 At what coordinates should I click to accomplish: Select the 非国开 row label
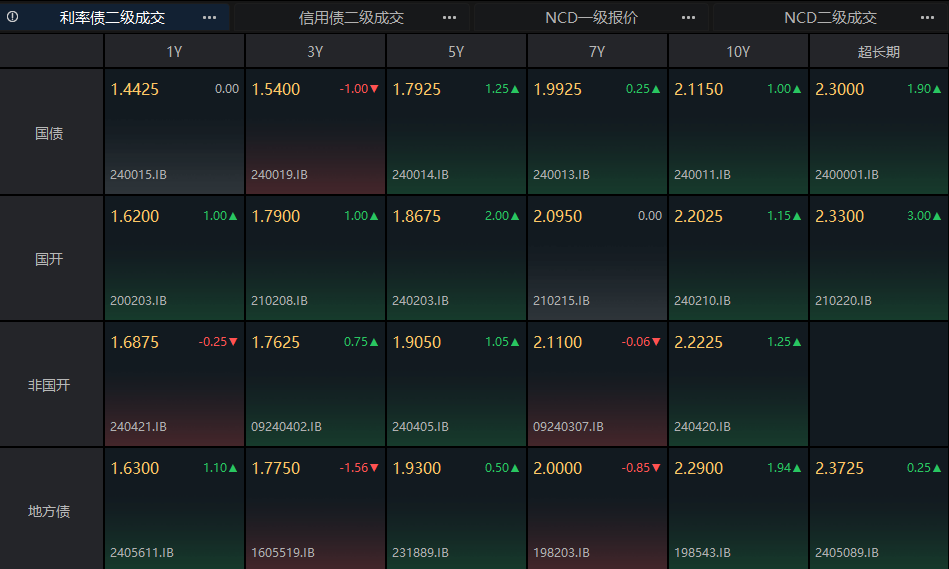click(x=49, y=385)
